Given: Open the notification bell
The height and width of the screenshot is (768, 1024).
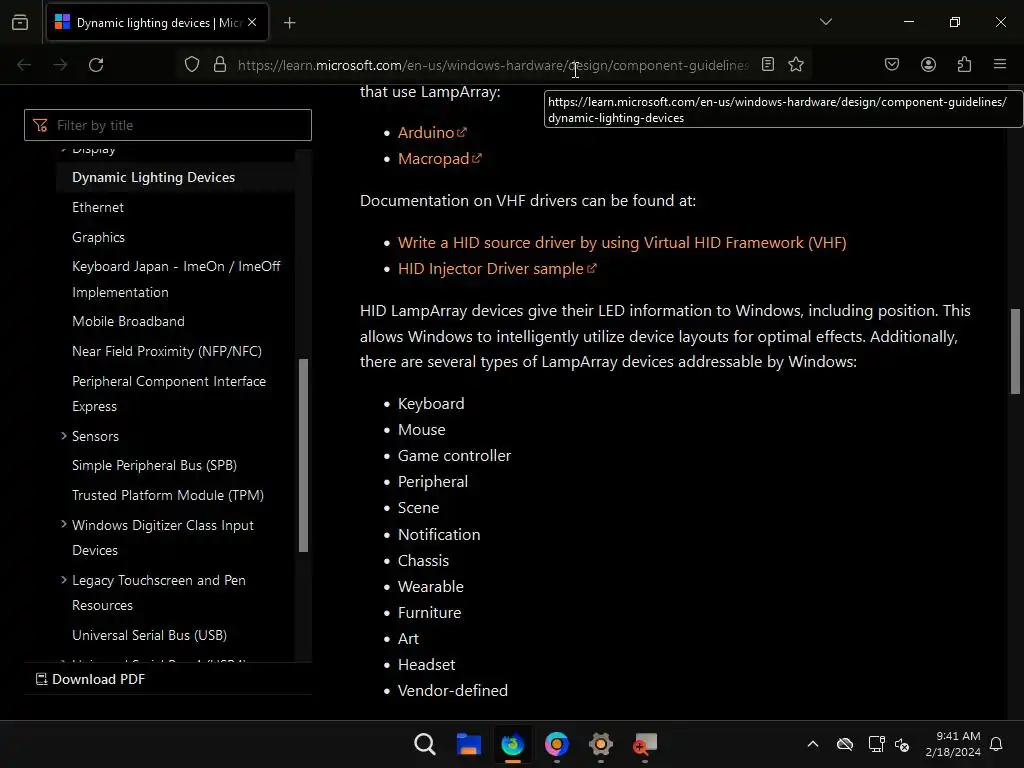Looking at the screenshot, I should [996, 744].
